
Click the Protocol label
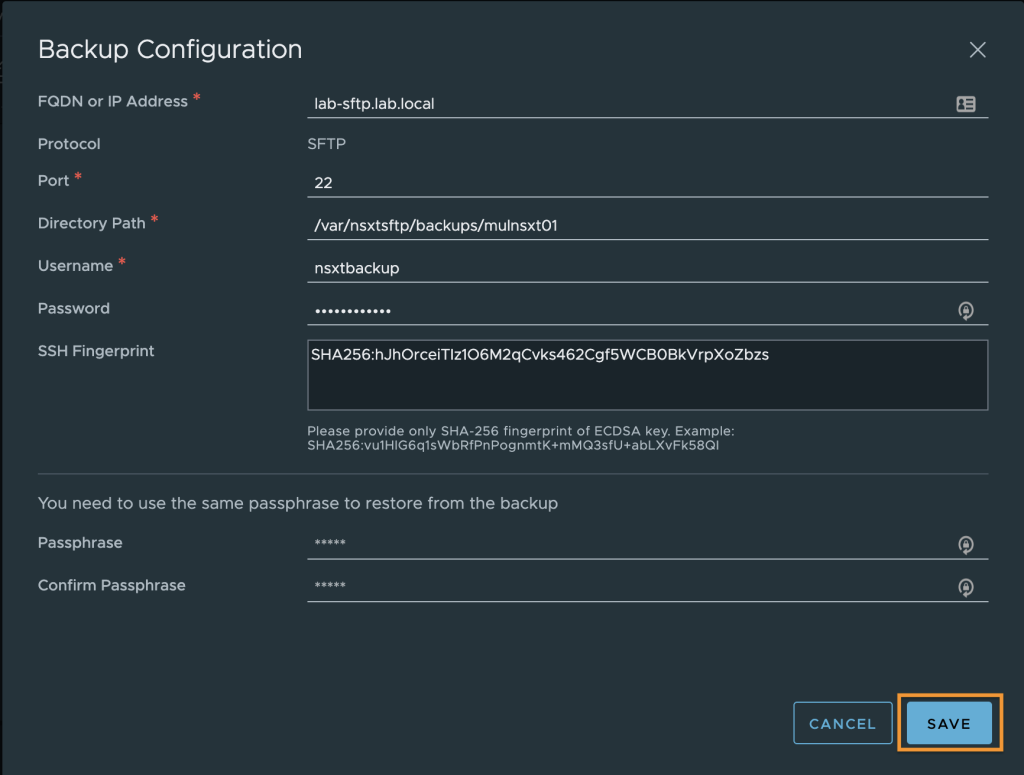[x=69, y=144]
